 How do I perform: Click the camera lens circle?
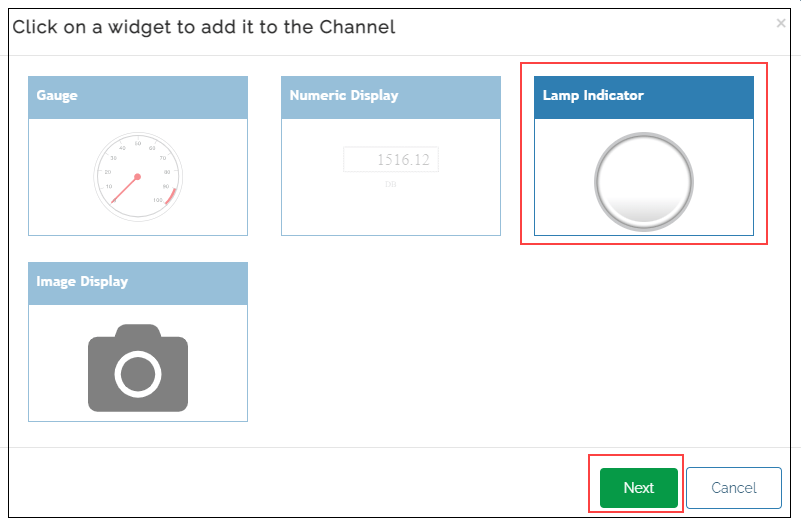138,374
